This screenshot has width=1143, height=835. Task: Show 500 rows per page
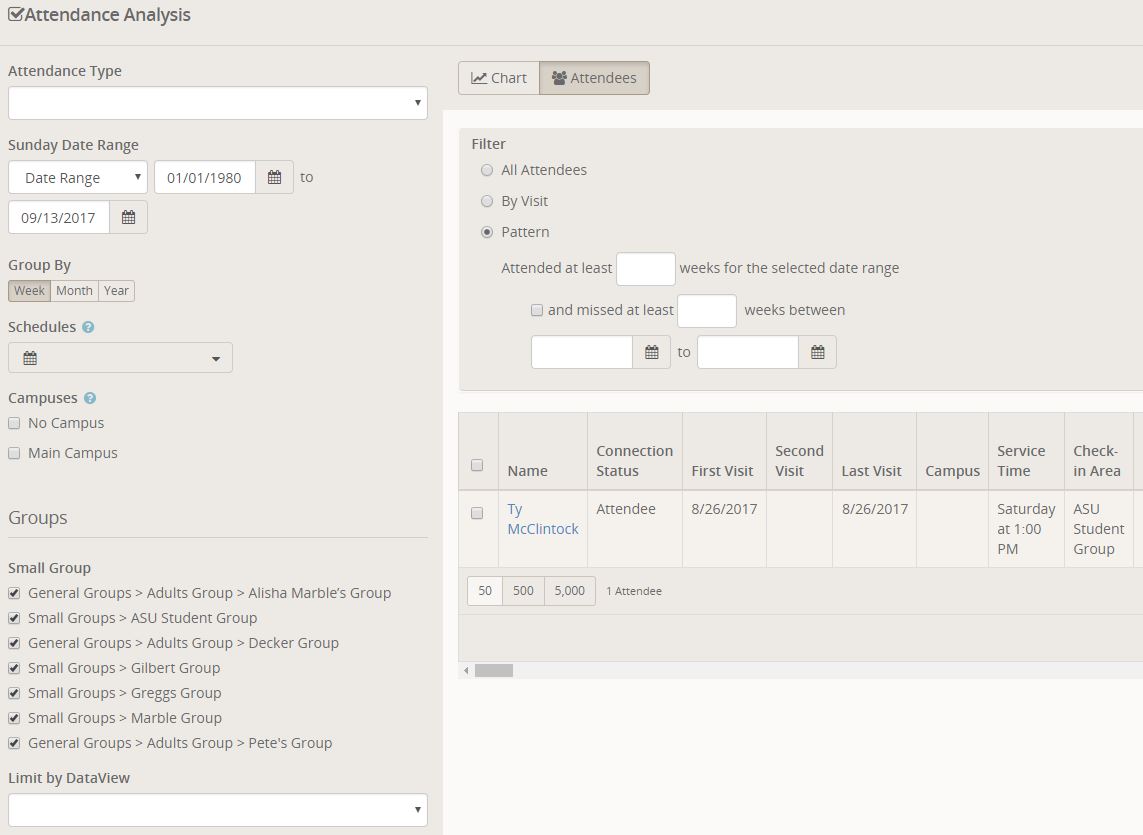[523, 591]
